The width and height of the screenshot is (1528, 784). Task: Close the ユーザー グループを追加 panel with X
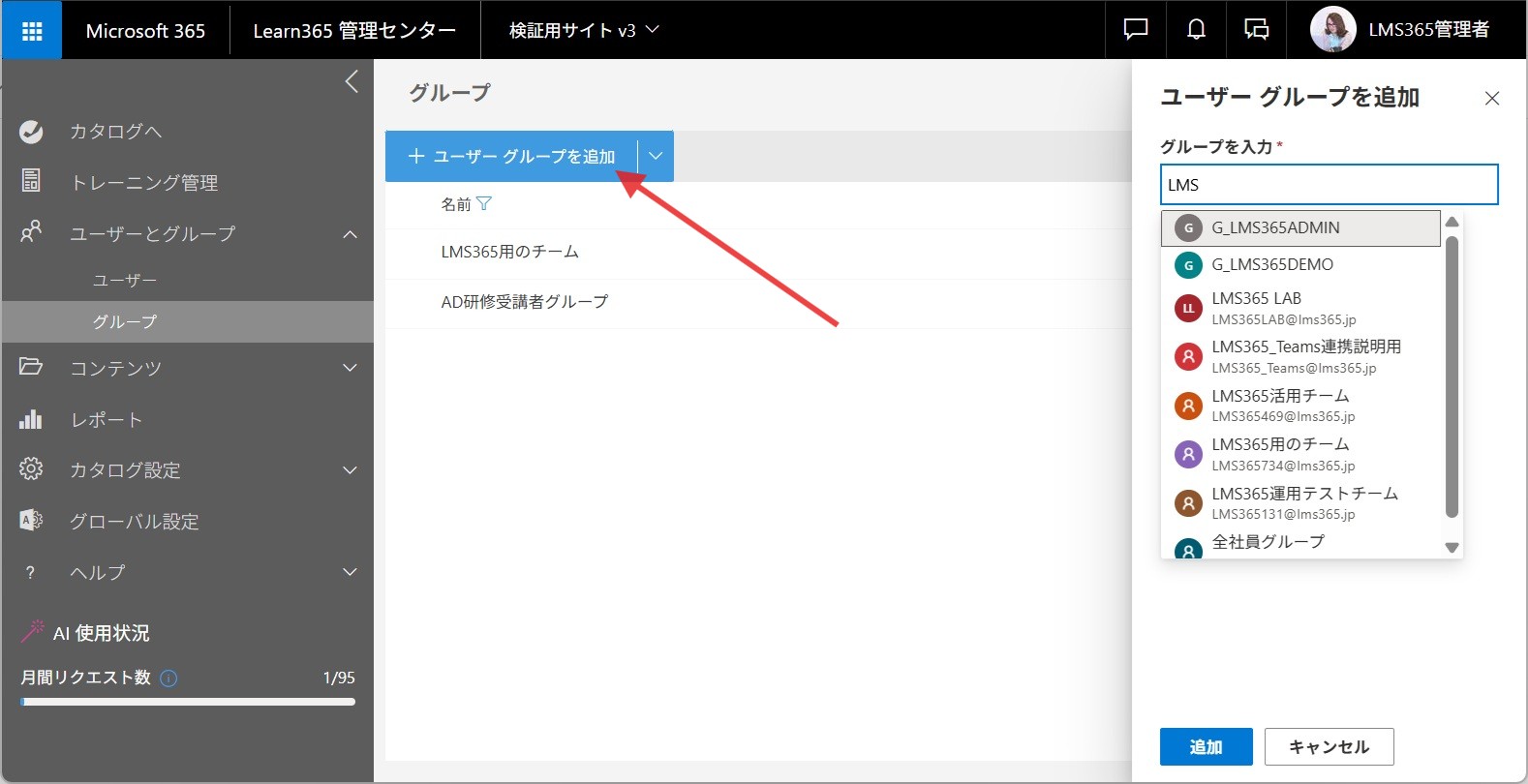point(1492,98)
